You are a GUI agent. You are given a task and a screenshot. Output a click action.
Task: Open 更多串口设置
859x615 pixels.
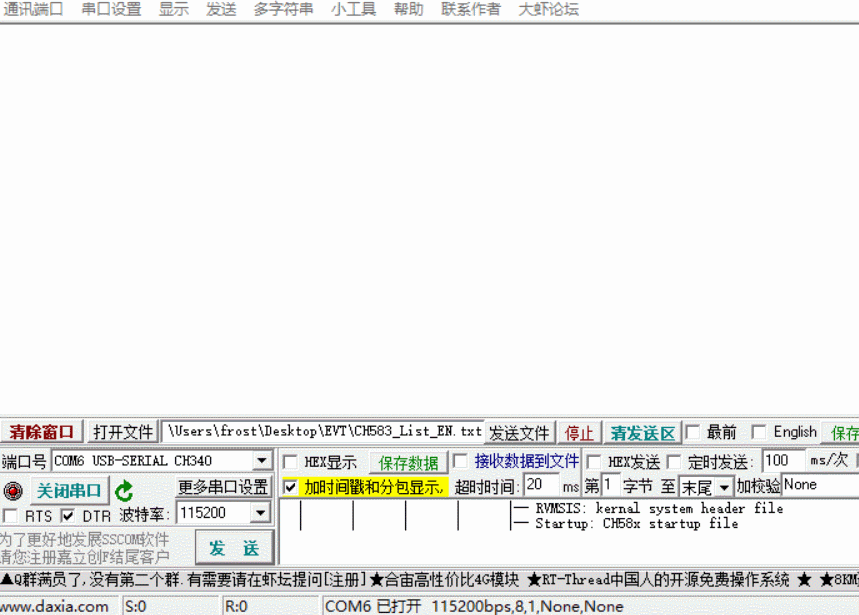(x=223, y=486)
